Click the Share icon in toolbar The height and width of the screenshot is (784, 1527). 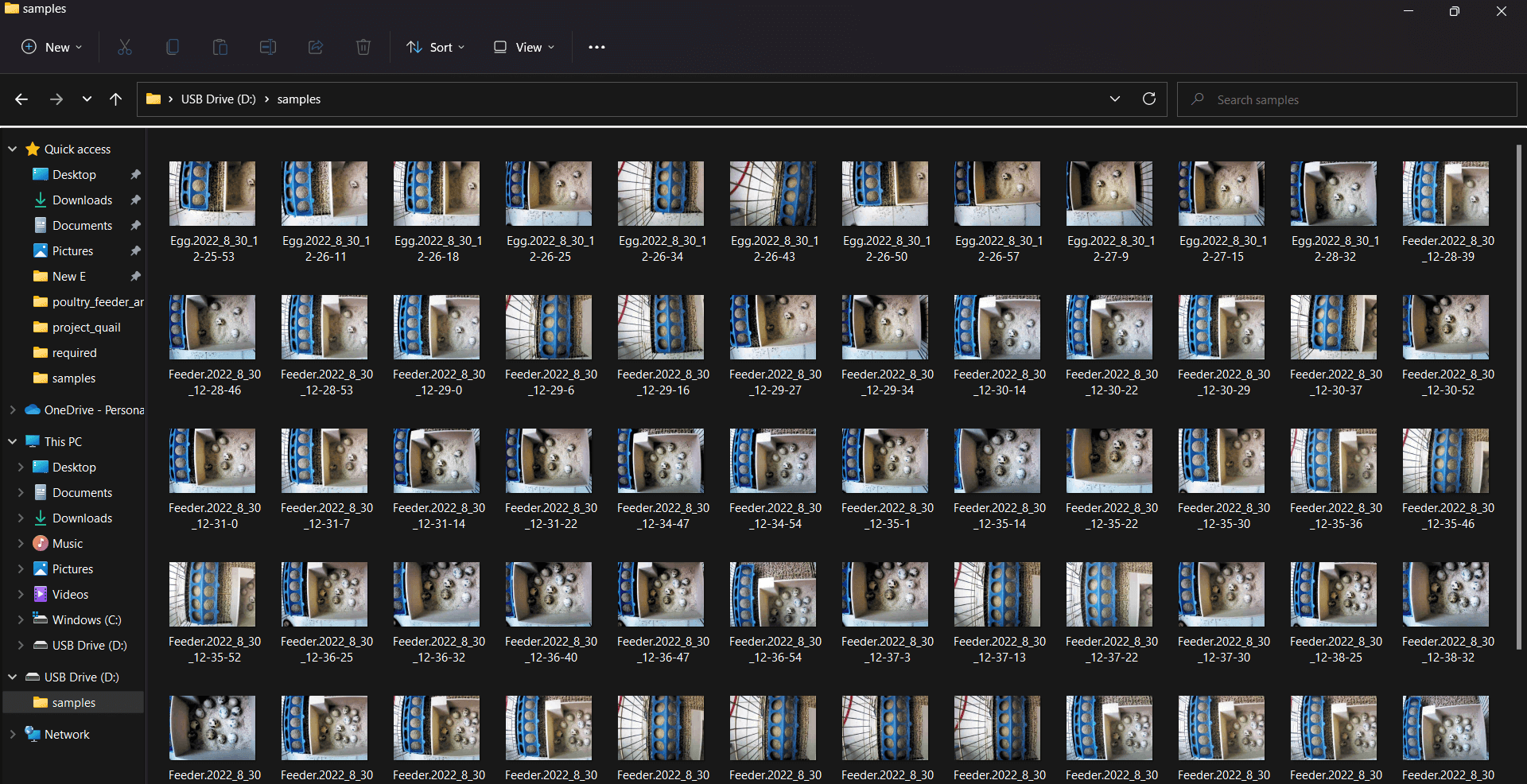coord(316,48)
